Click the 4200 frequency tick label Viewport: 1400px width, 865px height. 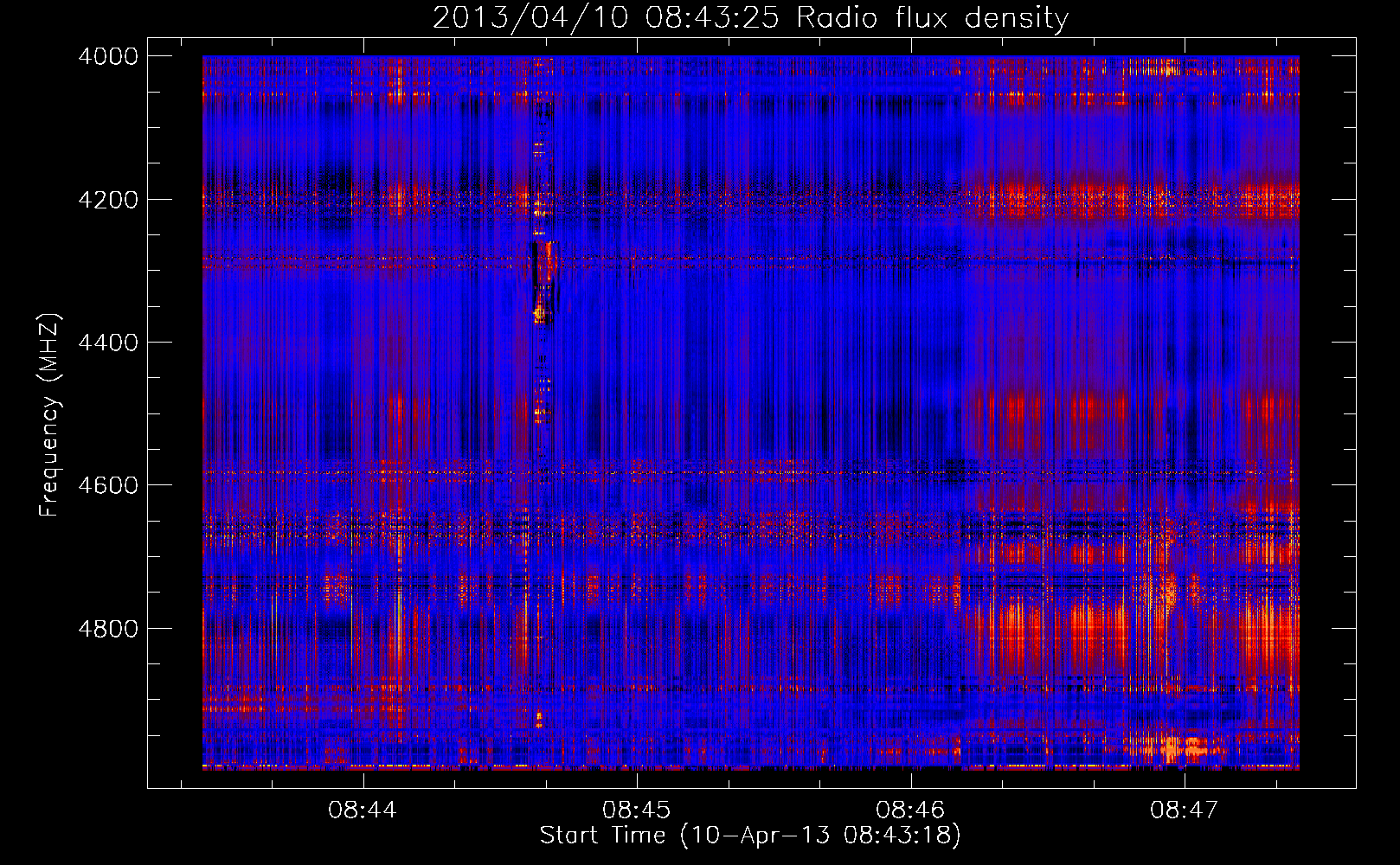coord(108,199)
